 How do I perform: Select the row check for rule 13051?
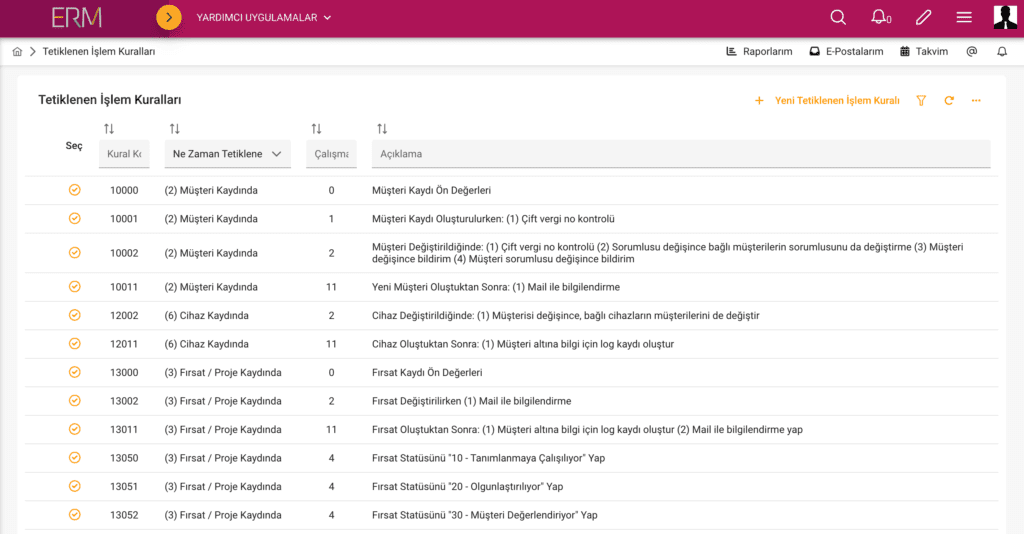click(x=74, y=486)
